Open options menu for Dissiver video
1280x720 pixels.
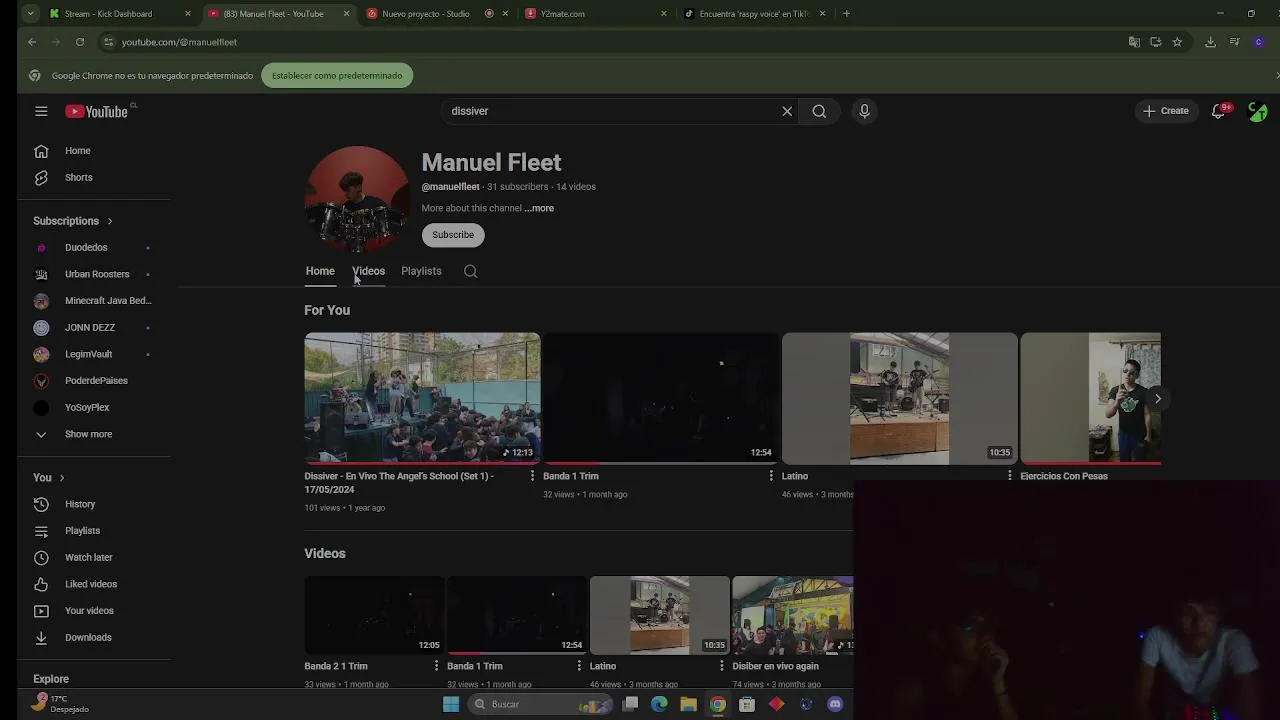532,476
